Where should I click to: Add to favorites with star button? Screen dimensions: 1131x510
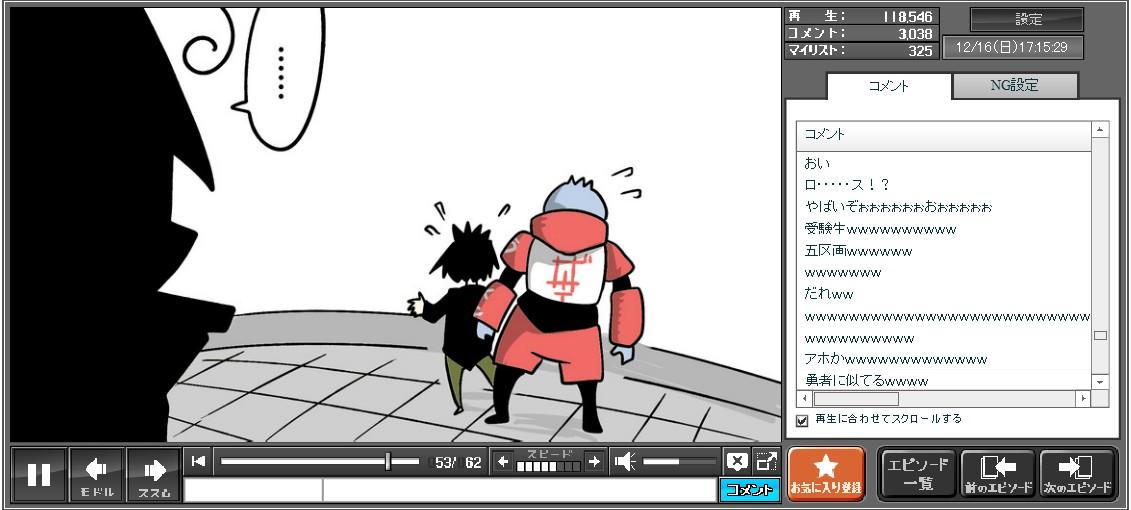pyautogui.click(x=826, y=474)
